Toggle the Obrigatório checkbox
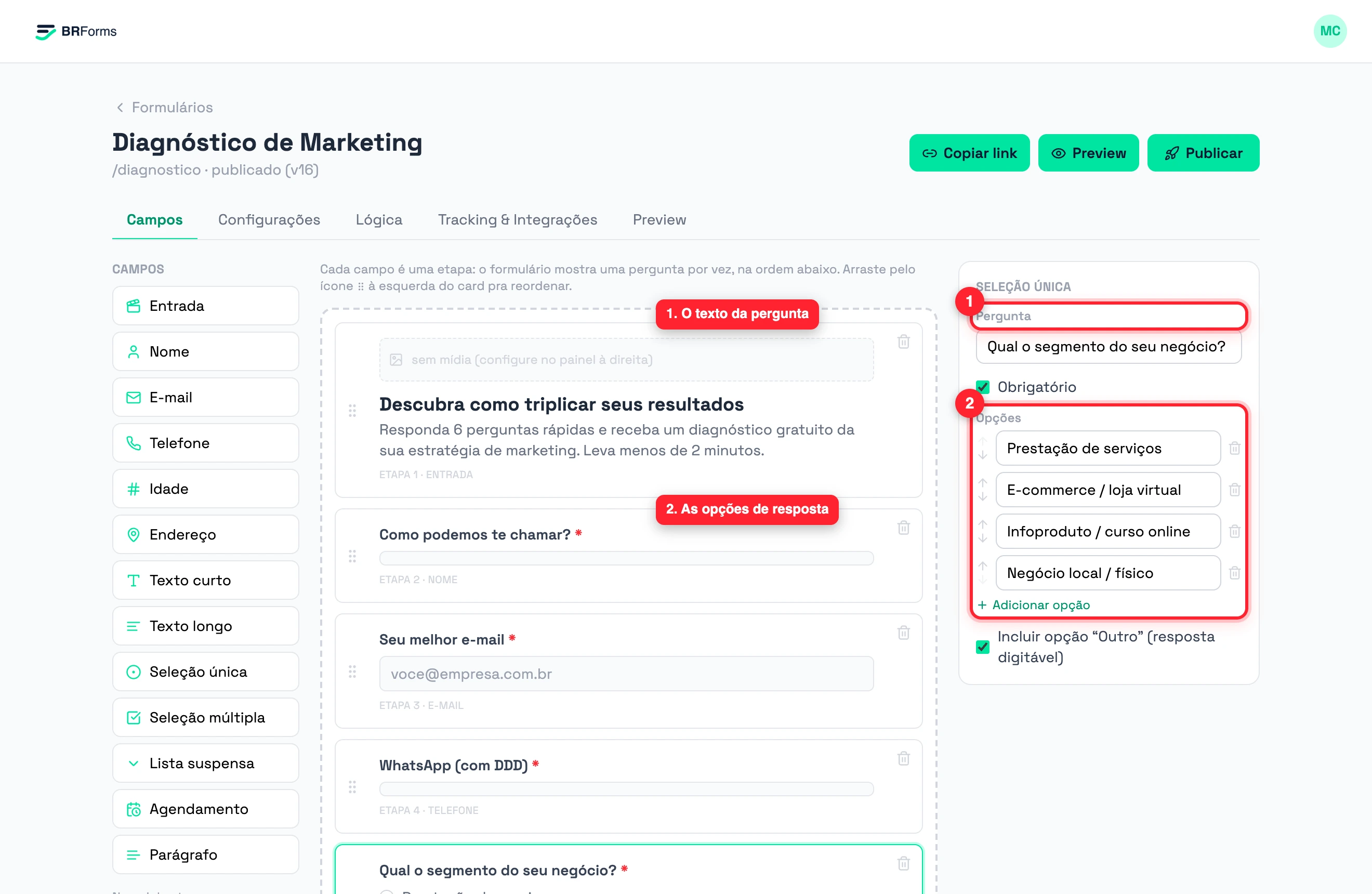Viewport: 1372px width, 894px height. point(983,387)
